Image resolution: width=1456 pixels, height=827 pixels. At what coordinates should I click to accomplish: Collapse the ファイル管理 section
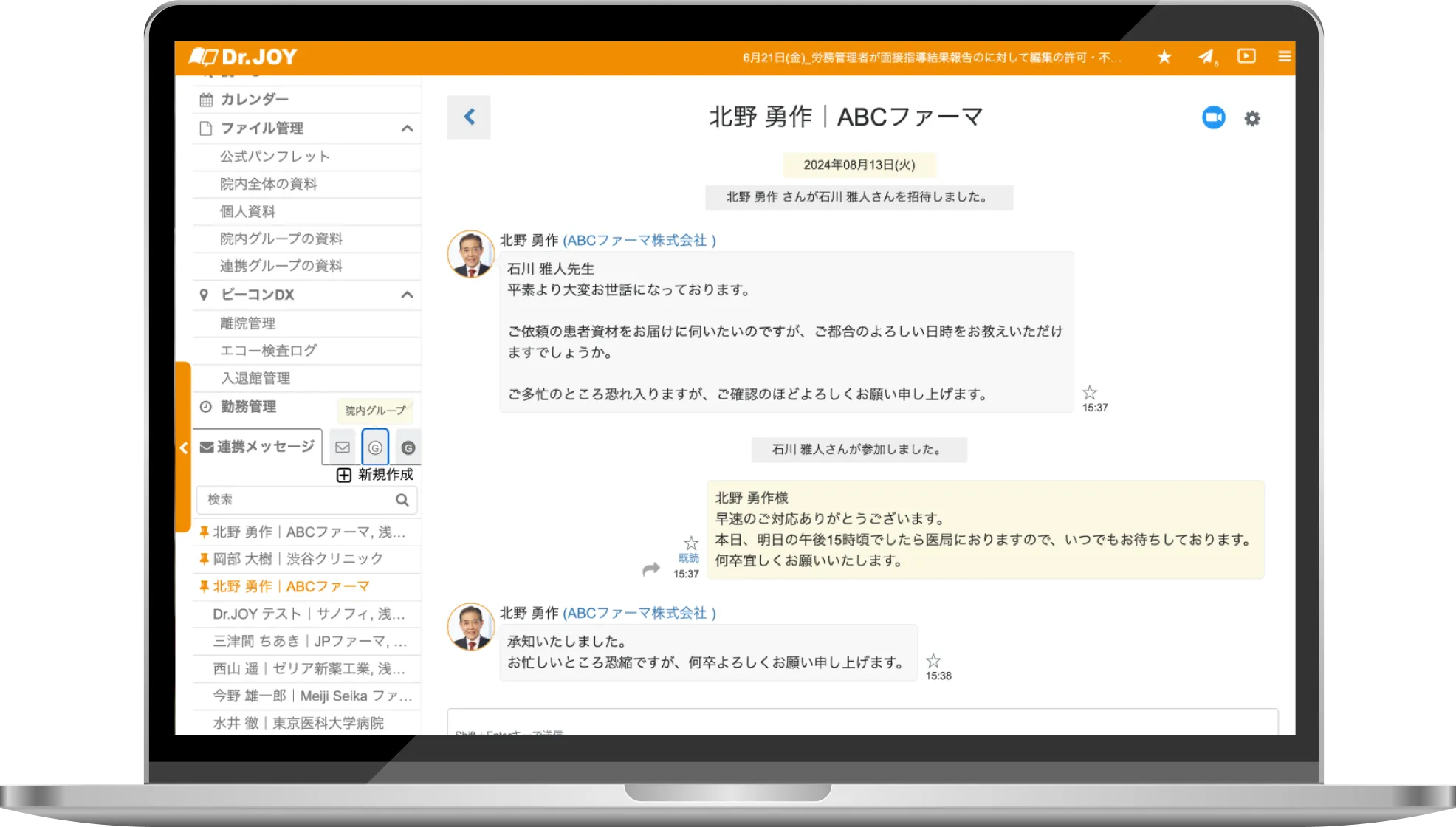[407, 128]
